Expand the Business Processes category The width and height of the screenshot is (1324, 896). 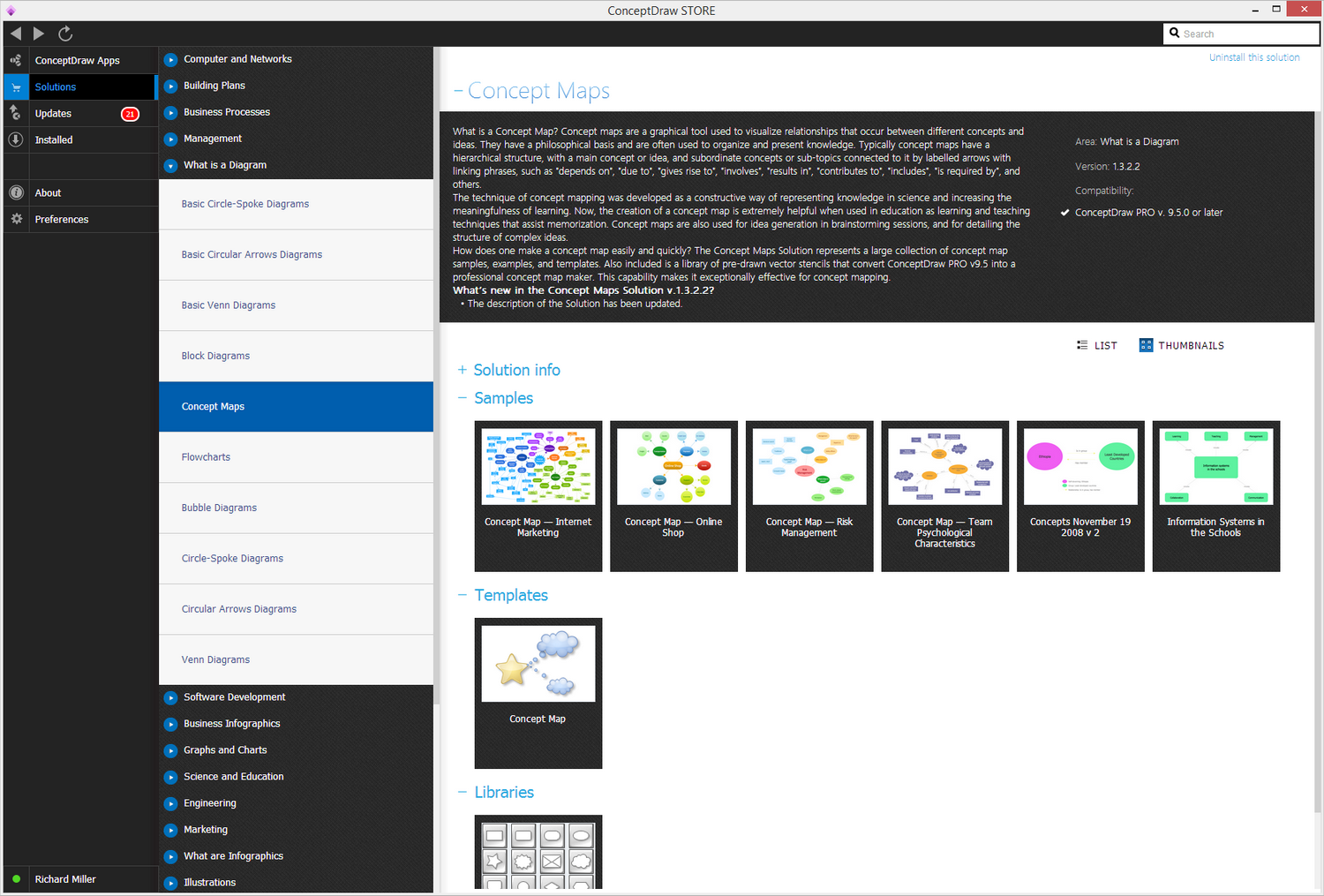pos(171,113)
